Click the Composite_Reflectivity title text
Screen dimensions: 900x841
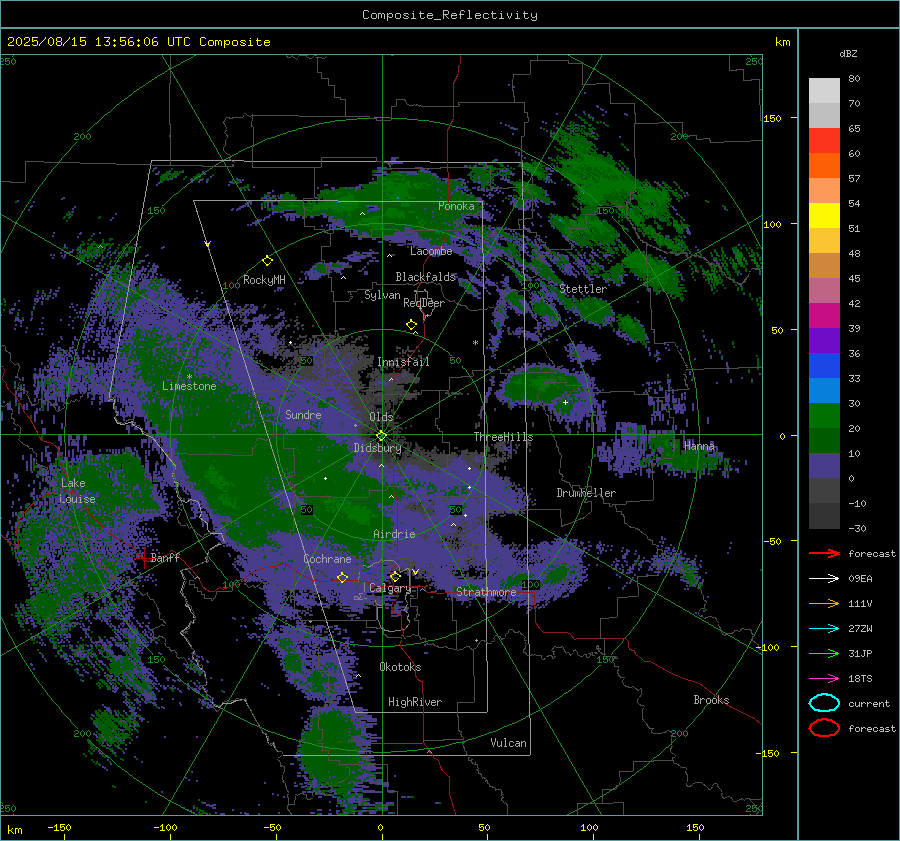pos(450,15)
